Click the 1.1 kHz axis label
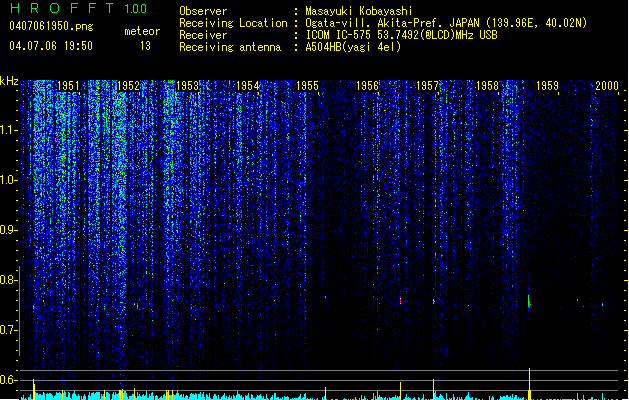629x400 pixels. pos(9,130)
